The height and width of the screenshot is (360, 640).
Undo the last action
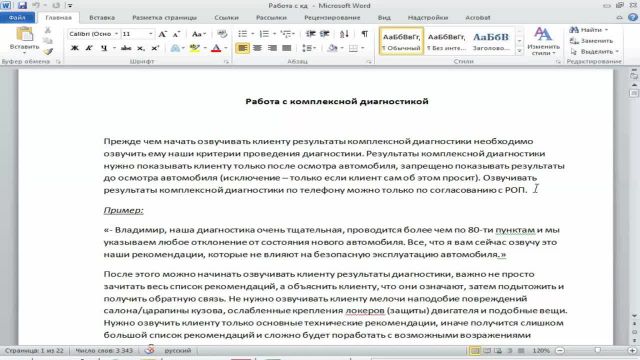pyautogui.click(x=36, y=5)
